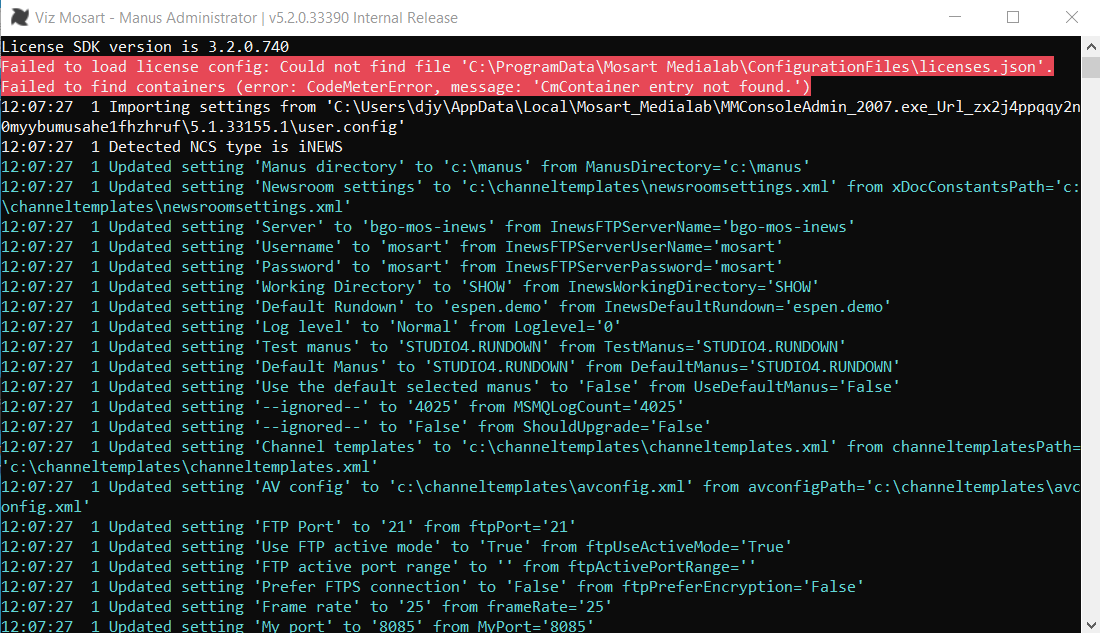Click the 'Server' to 'bgo-mos-inews' log line
1100x633 pixels.
coord(427,227)
